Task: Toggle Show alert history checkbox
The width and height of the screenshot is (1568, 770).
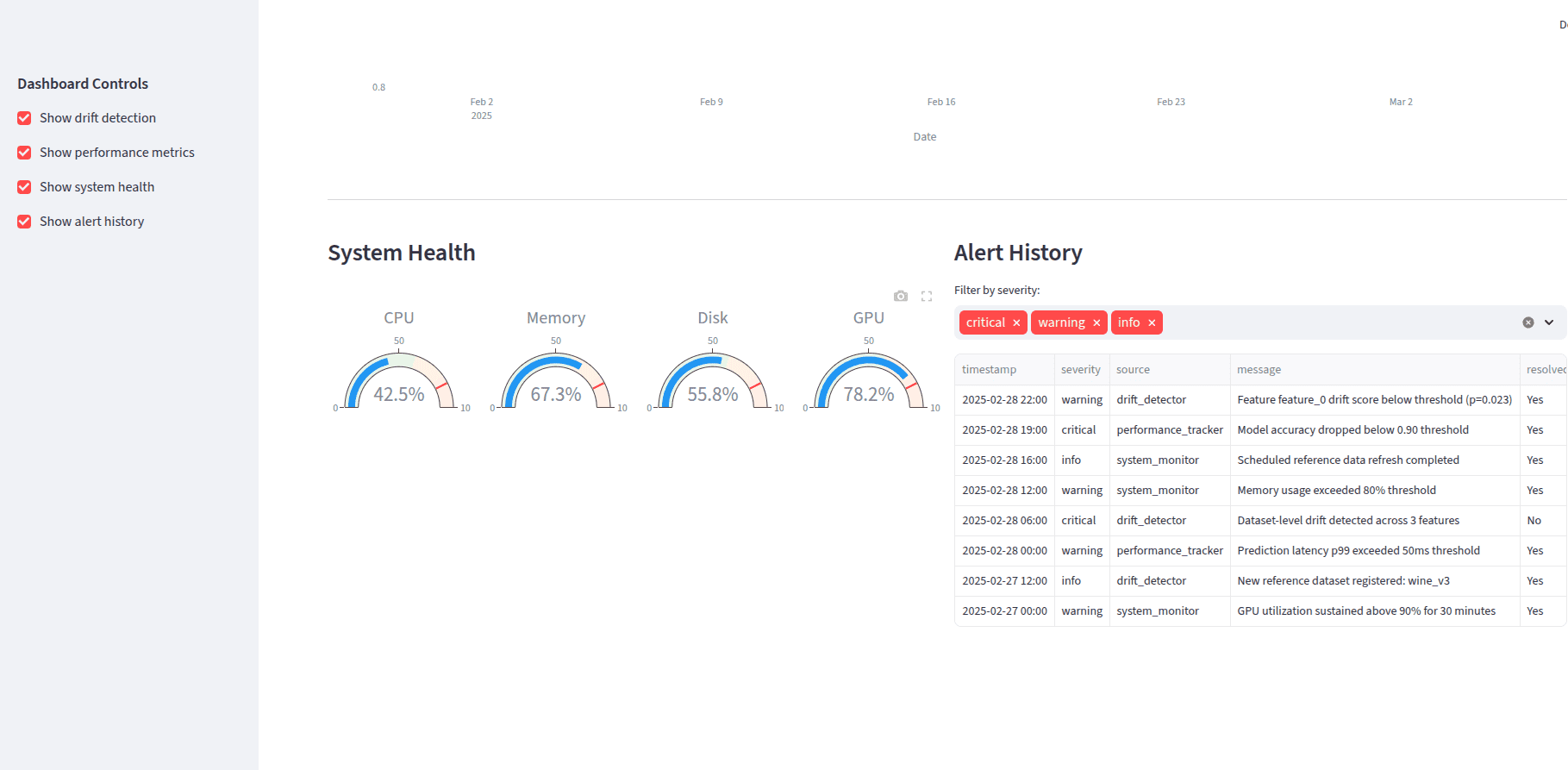Action: (24, 222)
